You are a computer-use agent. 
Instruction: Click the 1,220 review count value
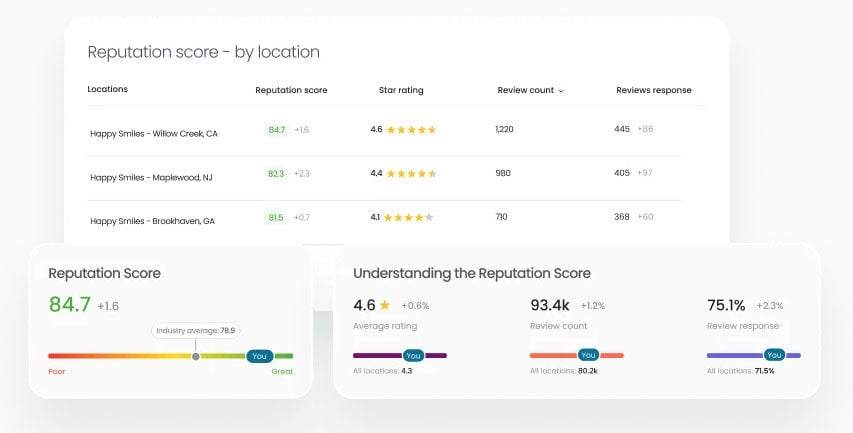[504, 129]
